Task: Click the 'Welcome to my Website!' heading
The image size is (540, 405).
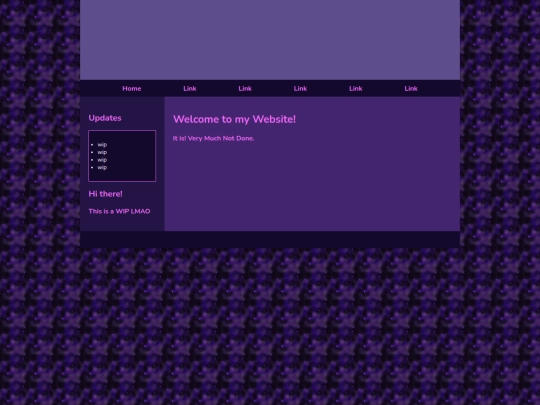Action: tap(235, 119)
